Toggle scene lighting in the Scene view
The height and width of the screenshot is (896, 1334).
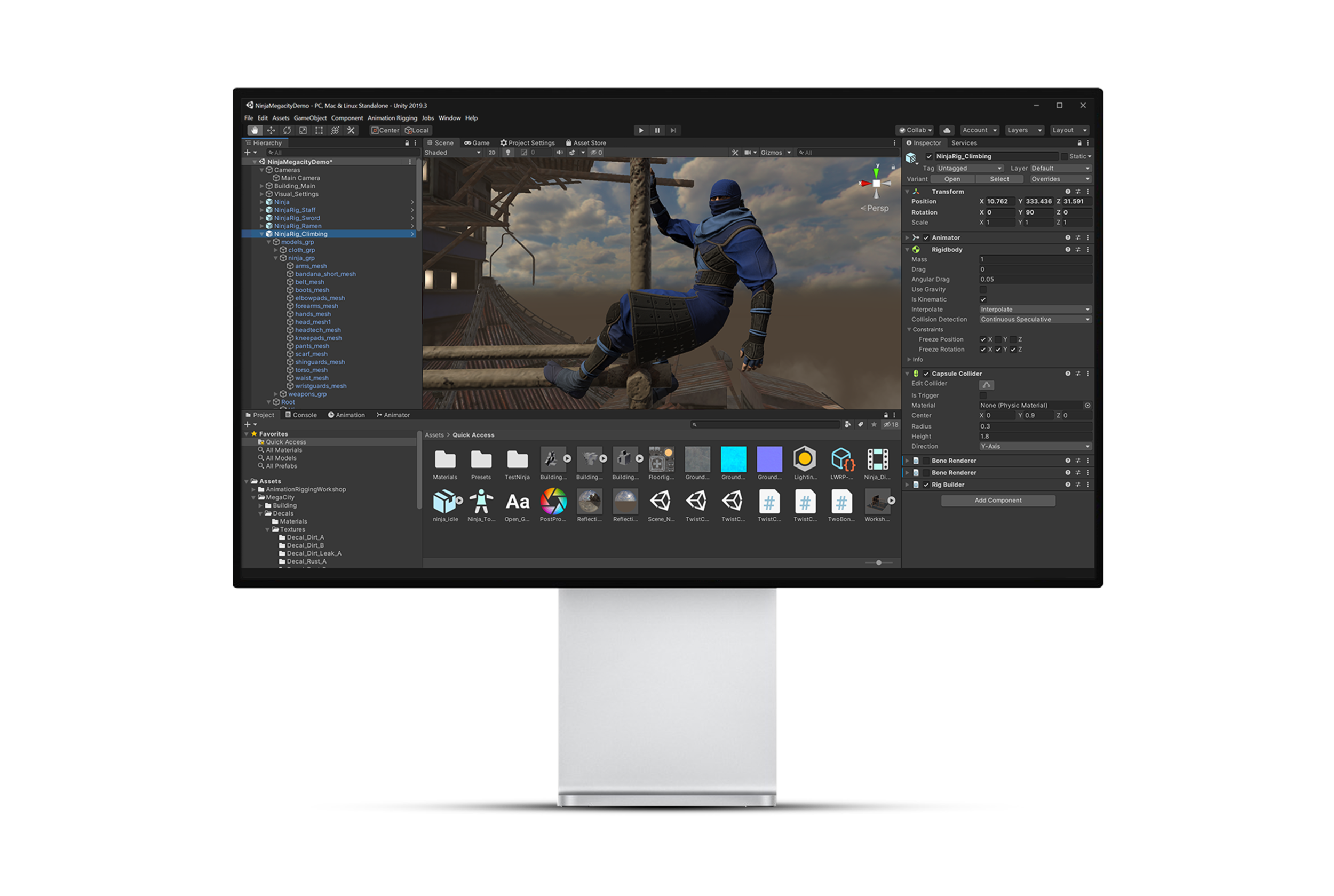(x=509, y=153)
